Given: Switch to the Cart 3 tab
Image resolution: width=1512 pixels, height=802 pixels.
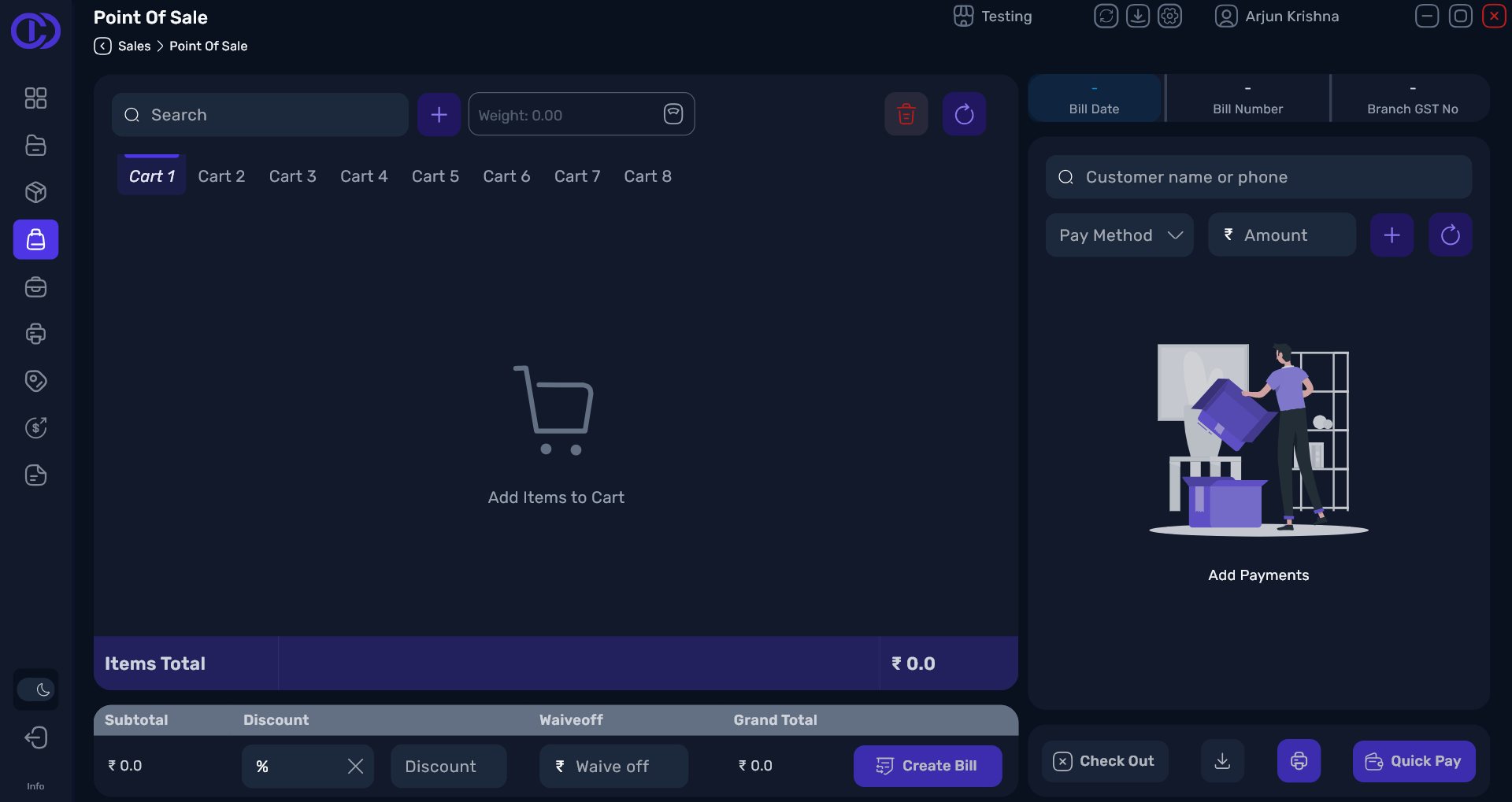Looking at the screenshot, I should 292,176.
